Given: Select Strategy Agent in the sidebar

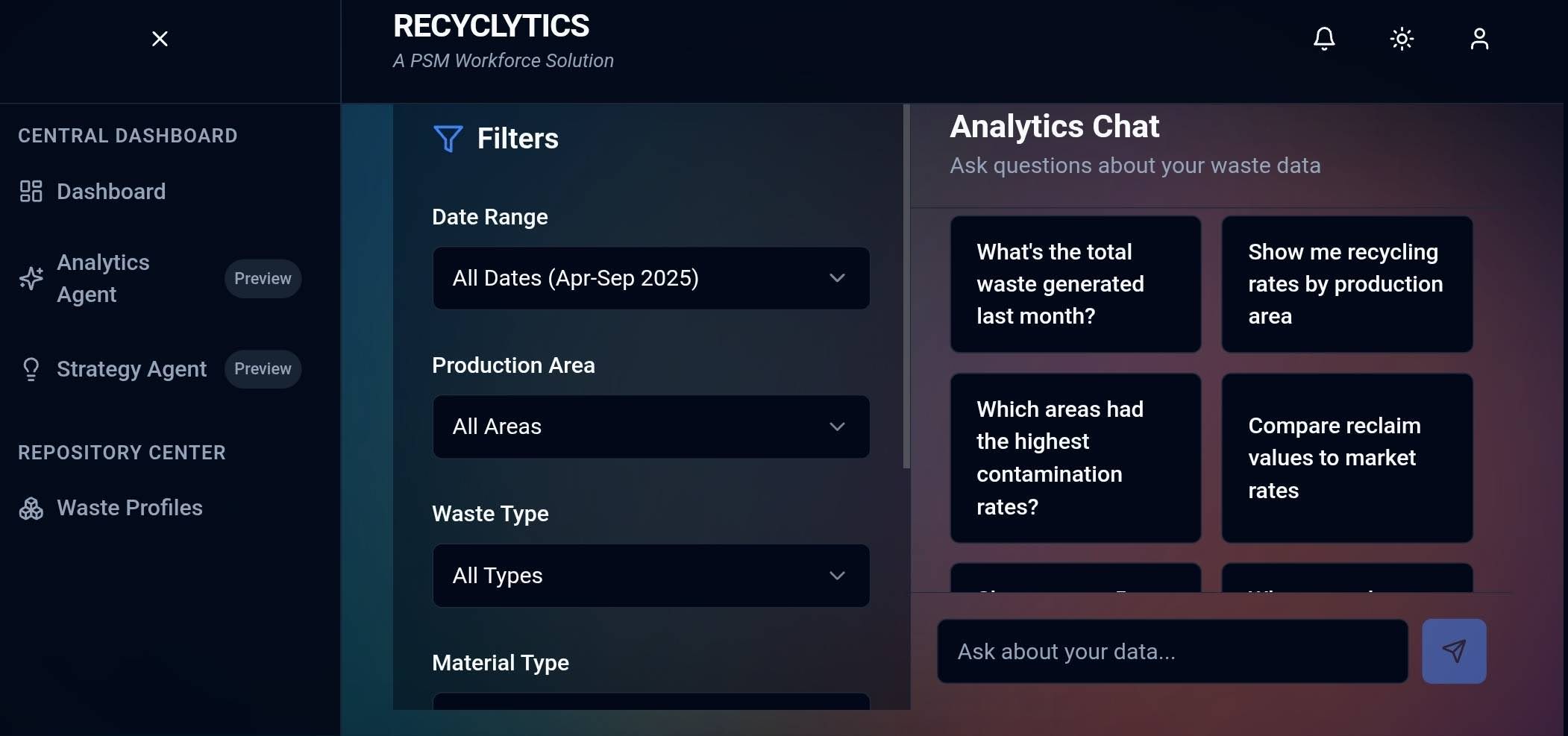Looking at the screenshot, I should pyautogui.click(x=131, y=369).
